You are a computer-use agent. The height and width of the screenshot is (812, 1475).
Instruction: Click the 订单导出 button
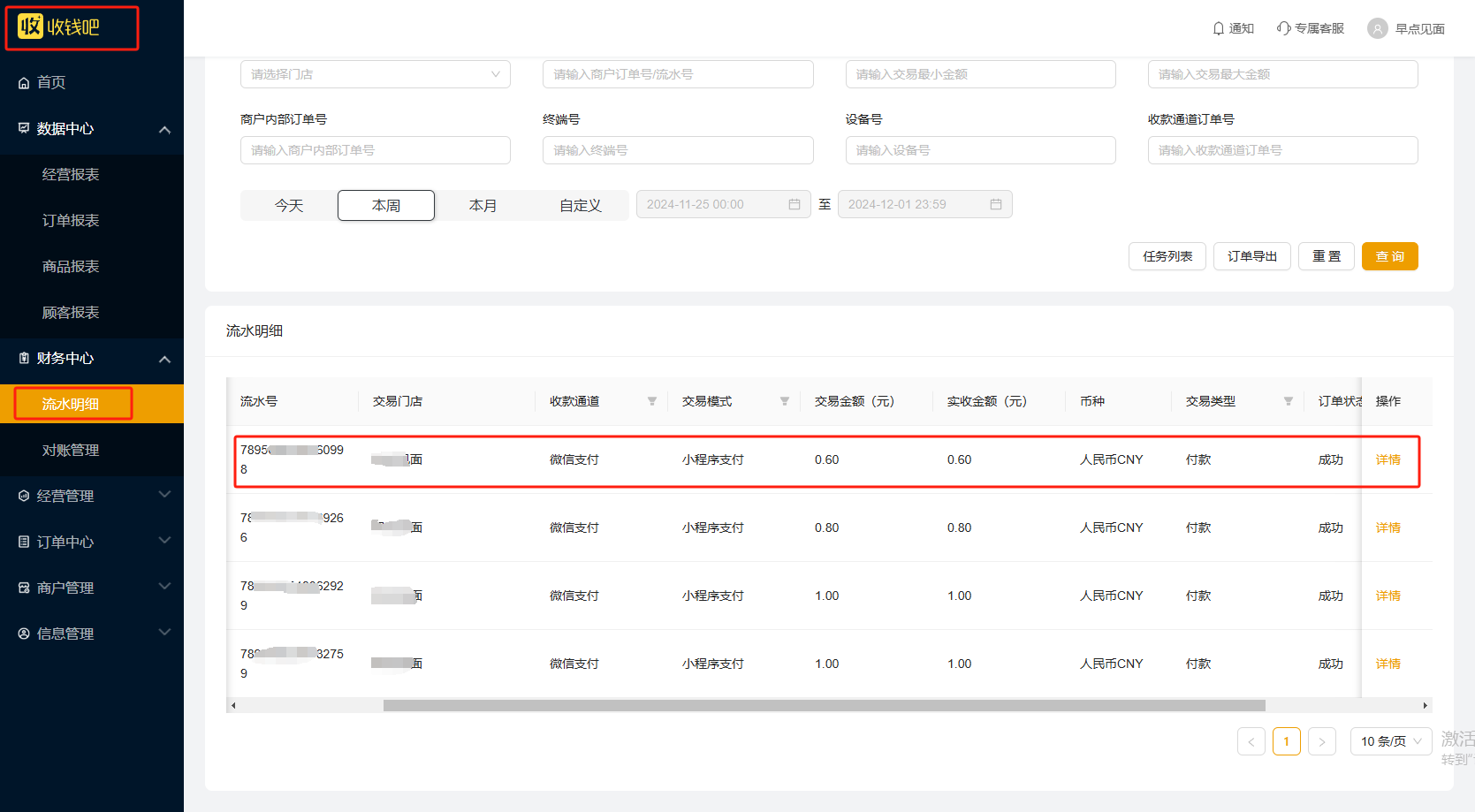(x=1251, y=256)
